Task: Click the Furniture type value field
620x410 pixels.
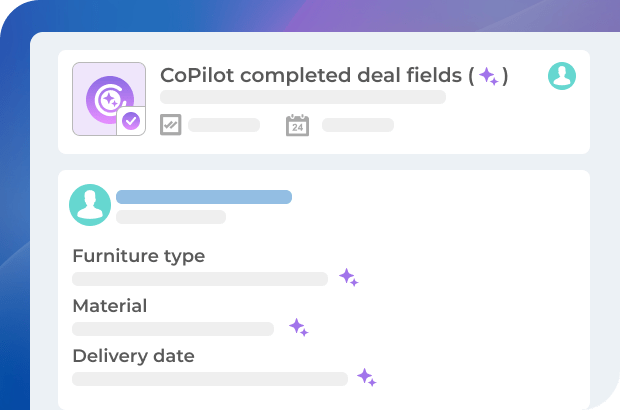Action: pyautogui.click(x=200, y=279)
